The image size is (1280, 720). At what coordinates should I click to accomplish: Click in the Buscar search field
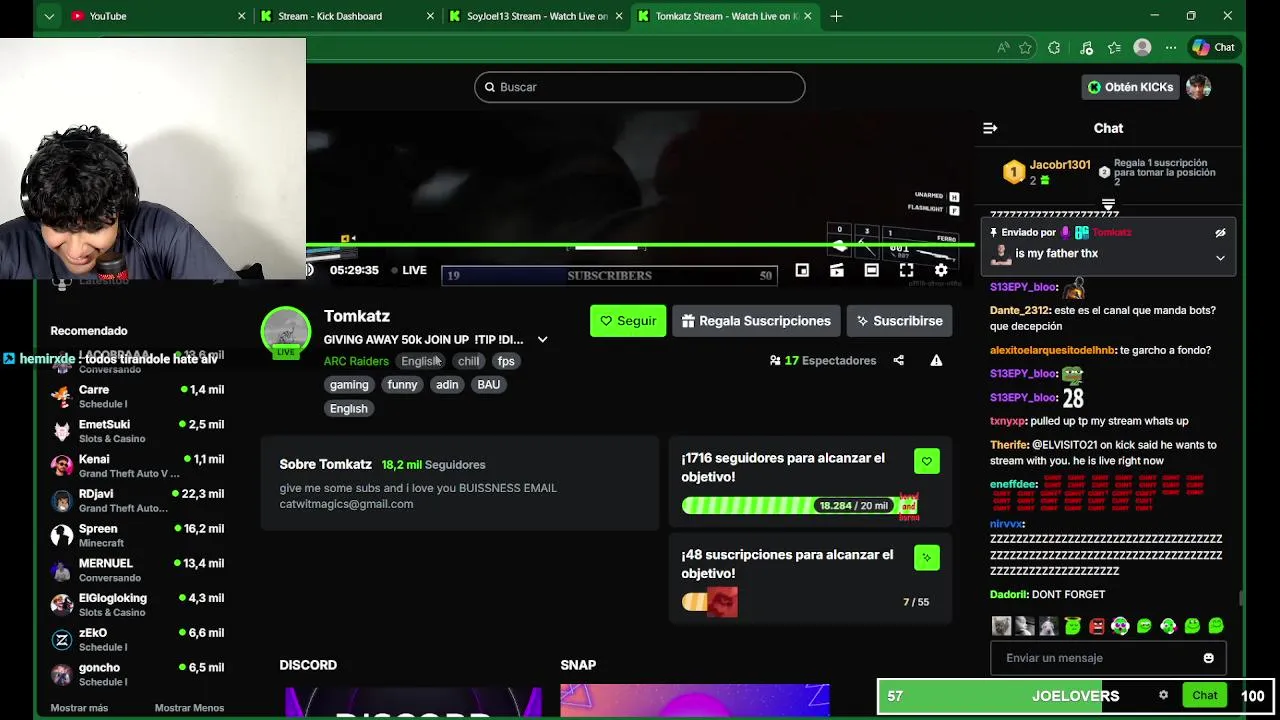click(640, 87)
